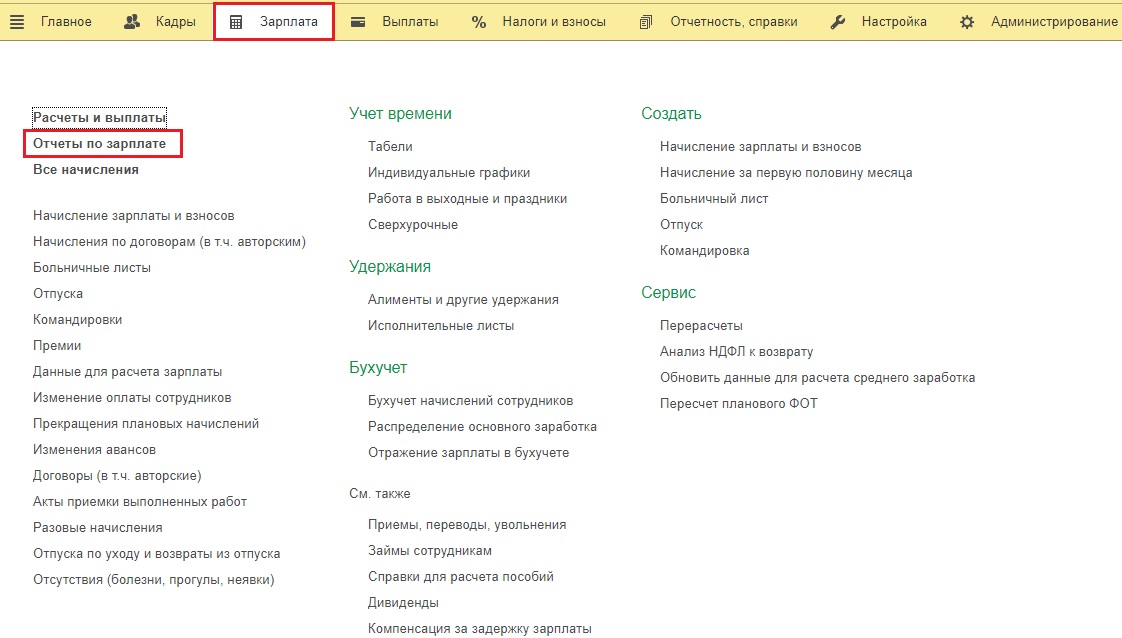The image size is (1122, 638).
Task: Click the percent icon for Налоги и взносы
Action: [x=479, y=22]
